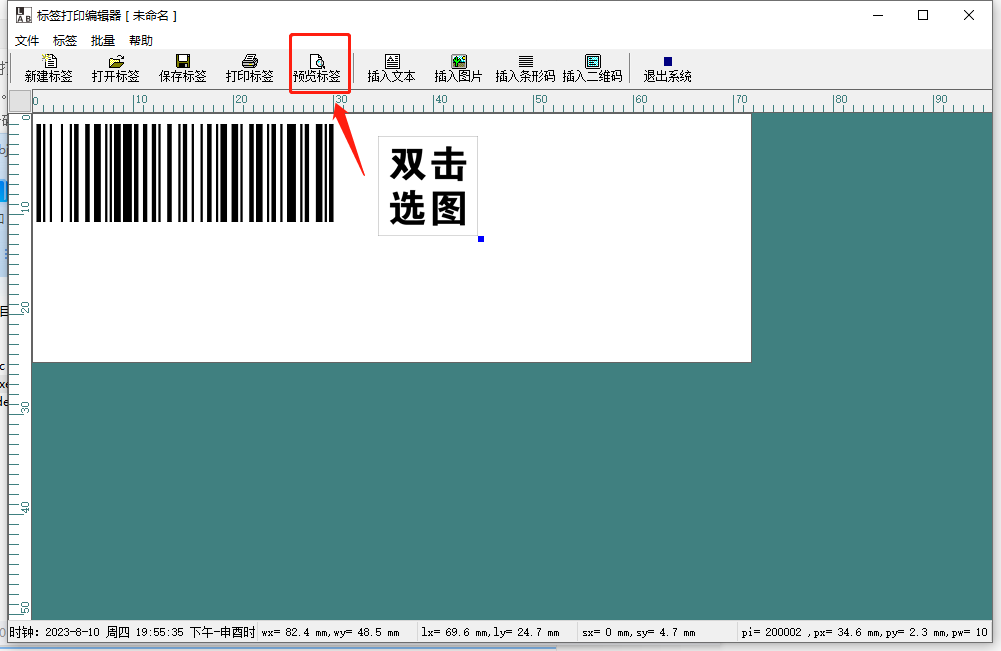
Task: Add a QR code with 插入二维码
Action: [592, 68]
